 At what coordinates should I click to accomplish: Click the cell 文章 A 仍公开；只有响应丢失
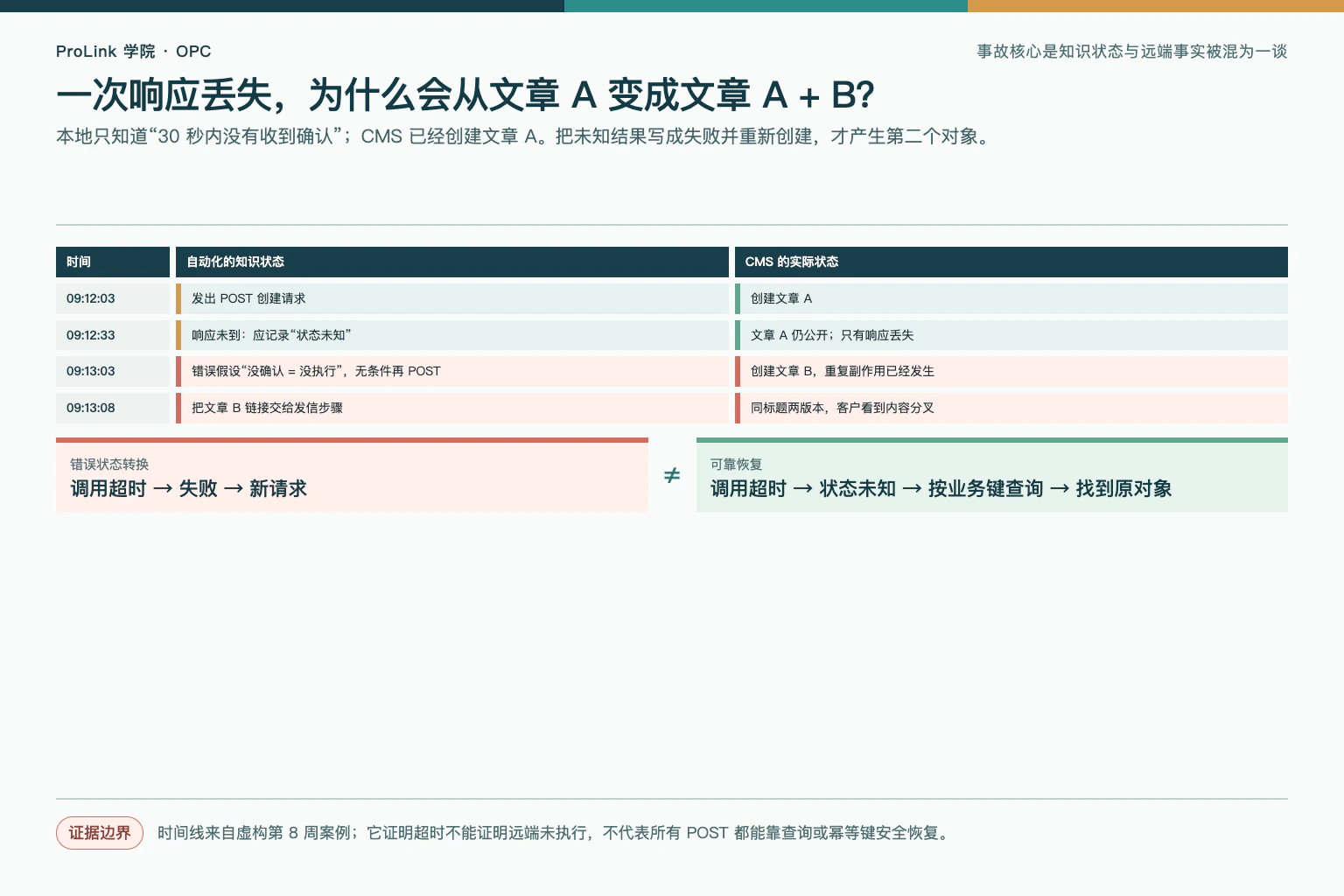click(1011, 335)
